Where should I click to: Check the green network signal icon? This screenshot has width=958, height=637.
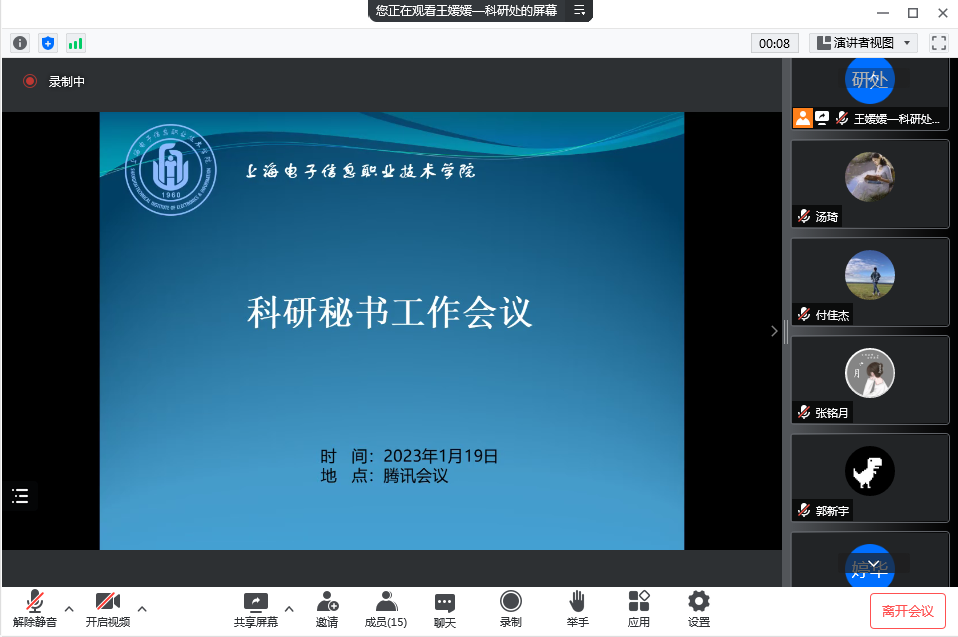tap(76, 43)
